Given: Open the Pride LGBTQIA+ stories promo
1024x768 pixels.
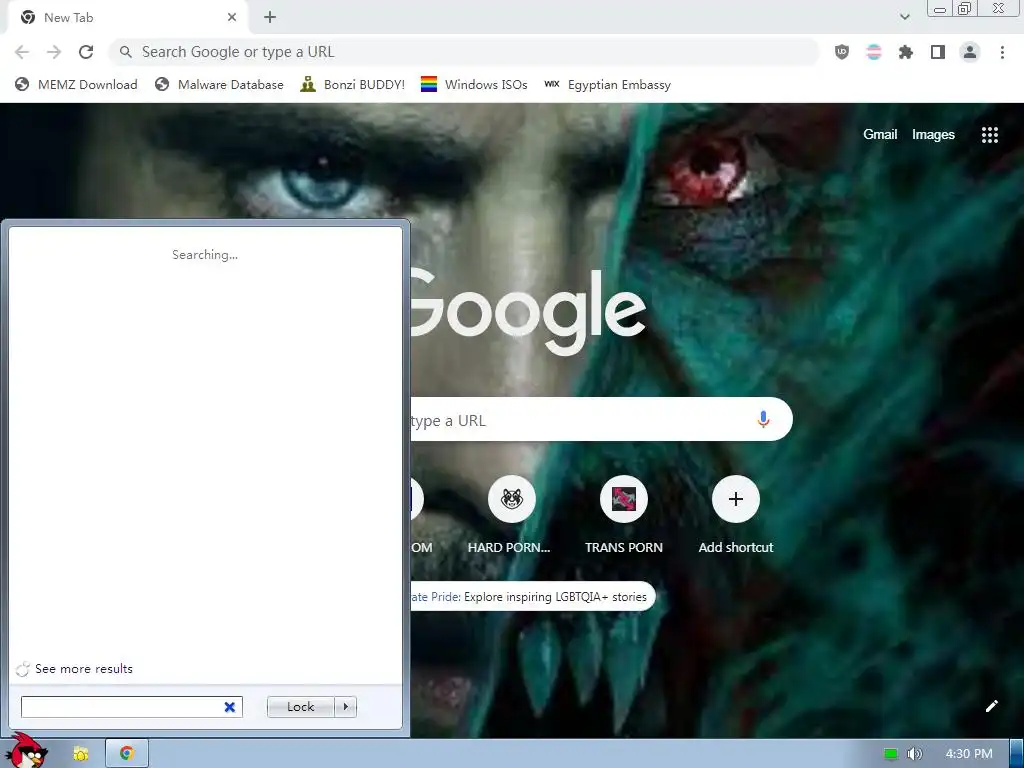Looking at the screenshot, I should click(x=533, y=596).
